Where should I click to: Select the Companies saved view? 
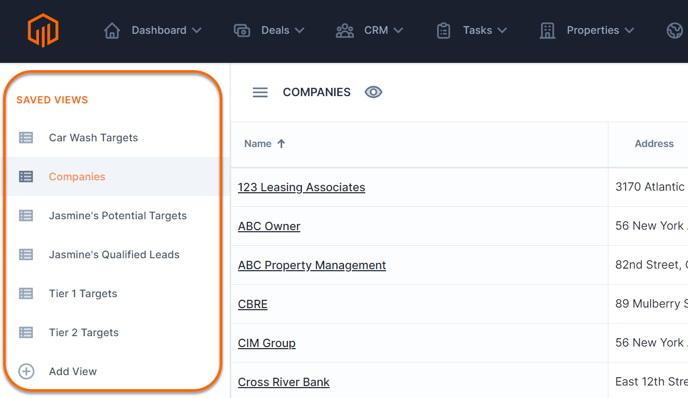(77, 176)
